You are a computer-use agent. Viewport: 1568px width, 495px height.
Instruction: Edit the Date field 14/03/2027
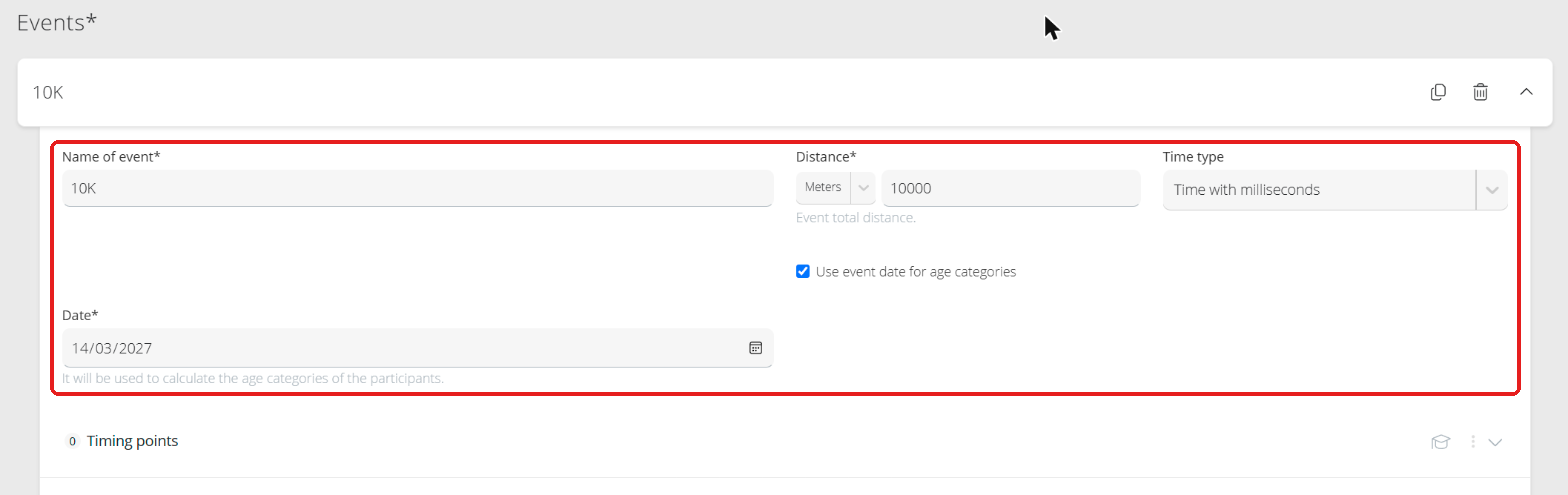417,348
